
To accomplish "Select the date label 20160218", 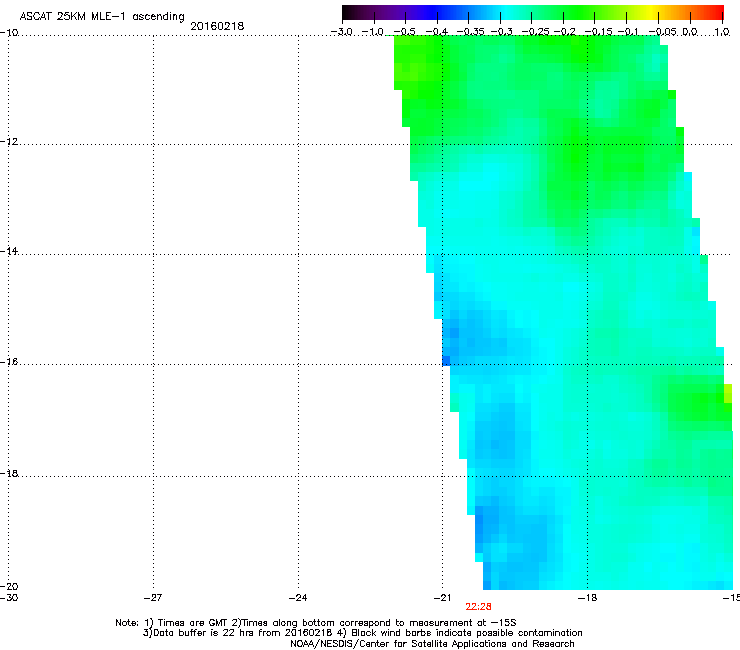I will coord(217,26).
